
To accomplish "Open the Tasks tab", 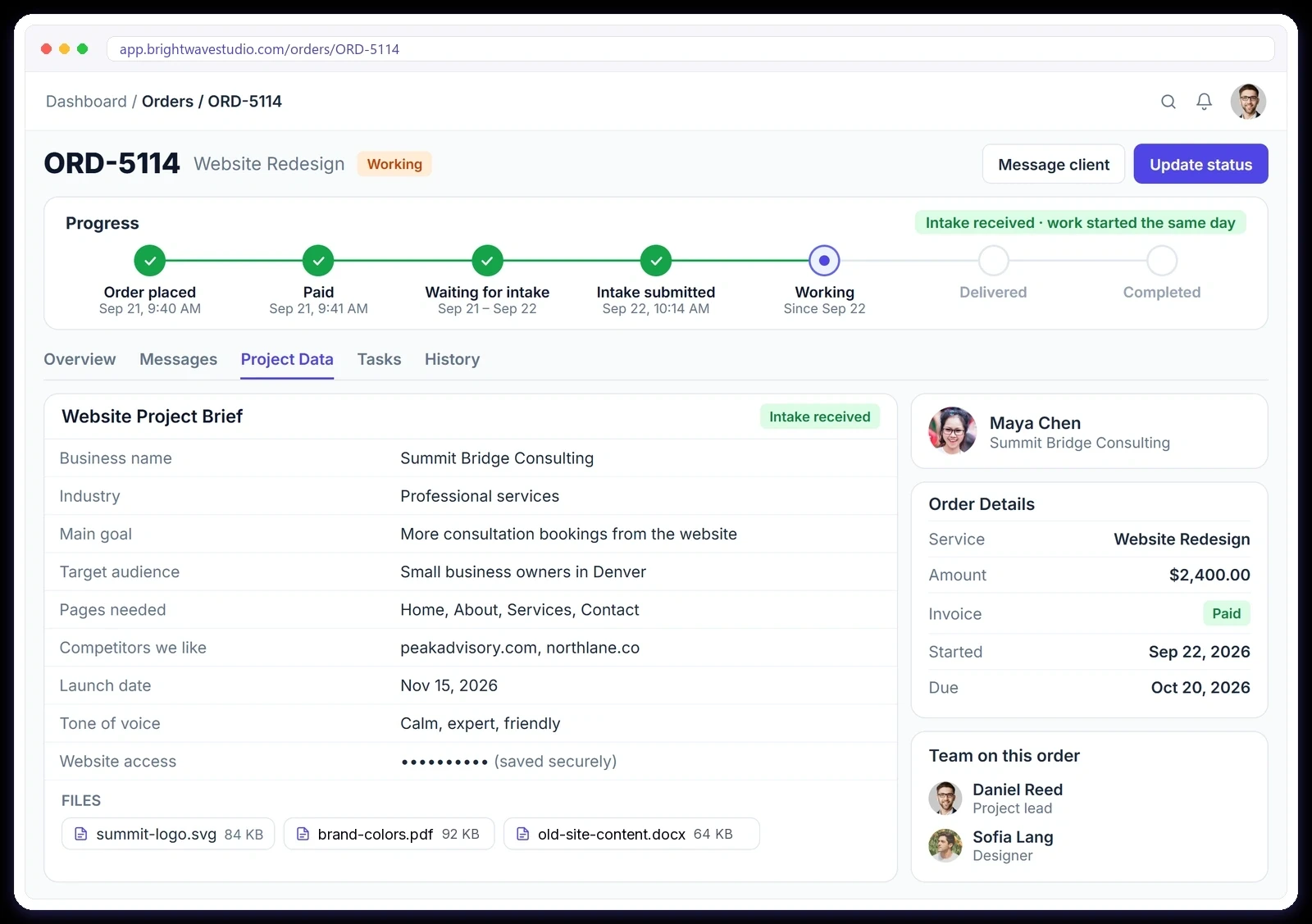I will coord(379,359).
